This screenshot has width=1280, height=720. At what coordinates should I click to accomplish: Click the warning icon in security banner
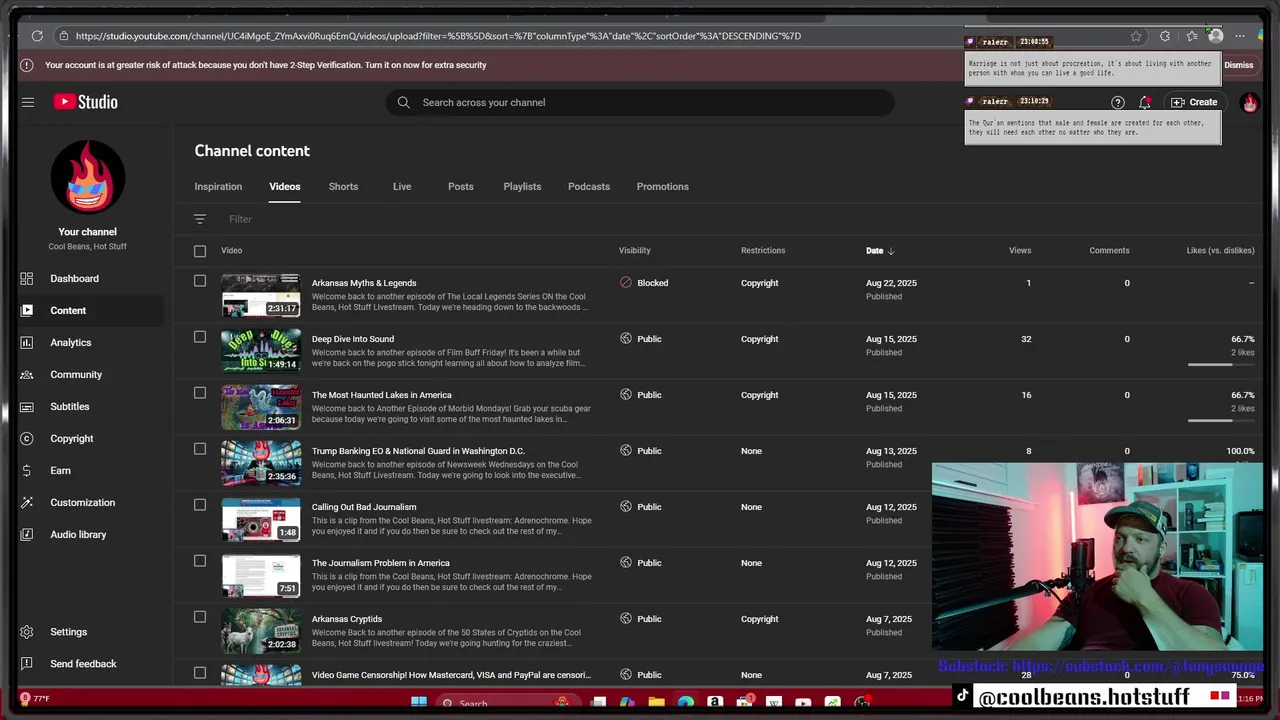pos(27,65)
